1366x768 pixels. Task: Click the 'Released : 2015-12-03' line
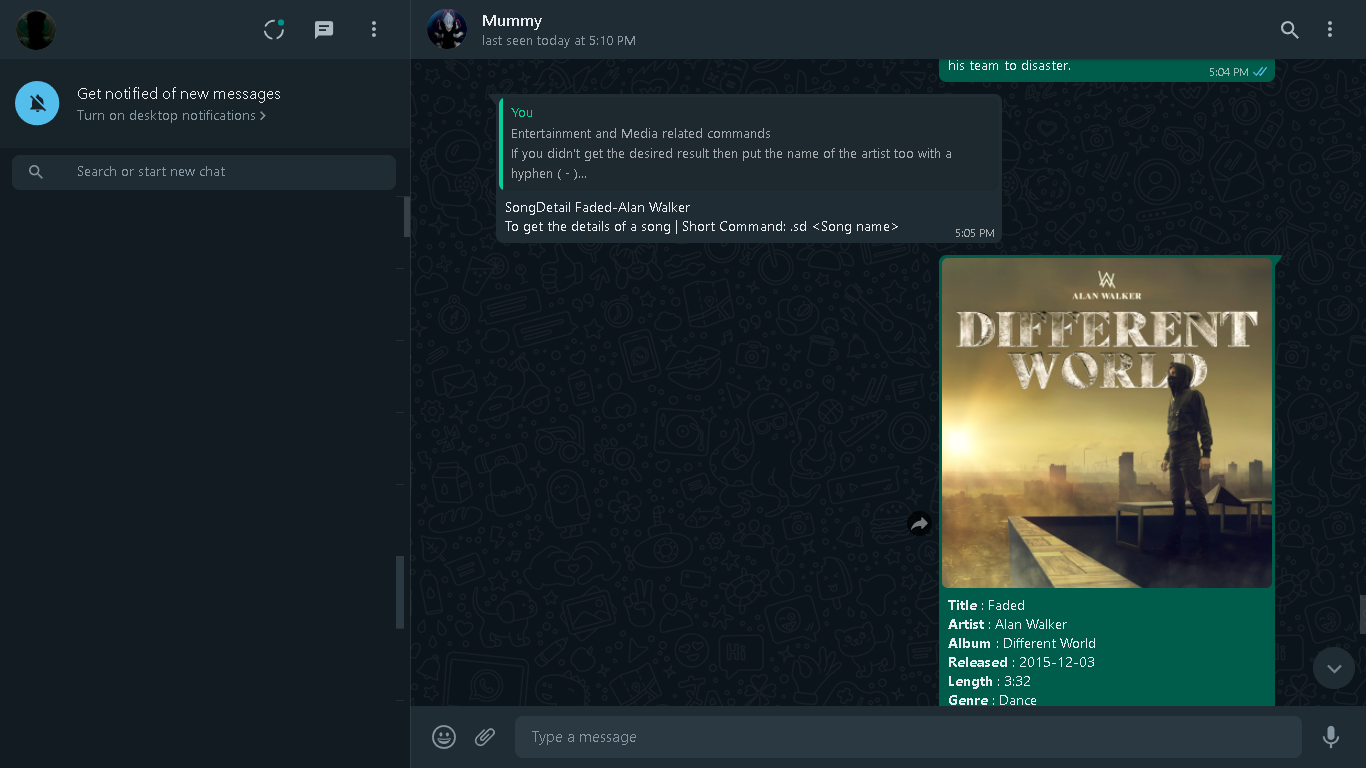[x=1021, y=662]
